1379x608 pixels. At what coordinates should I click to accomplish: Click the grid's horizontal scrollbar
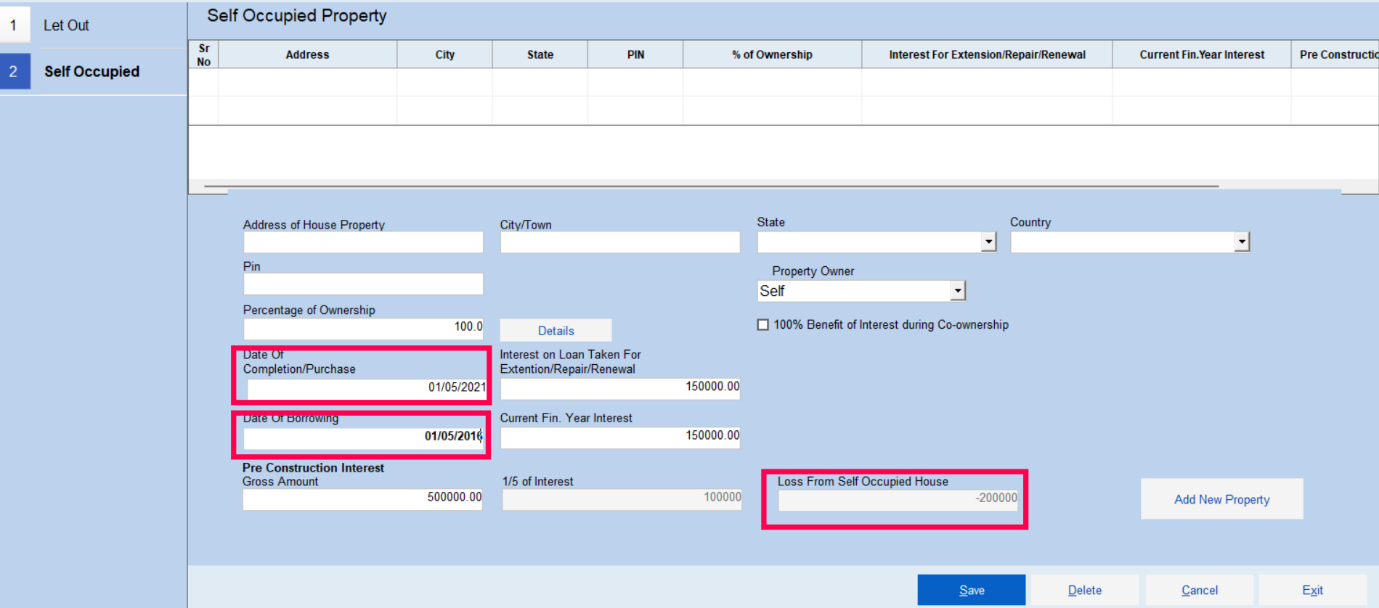pos(711,187)
